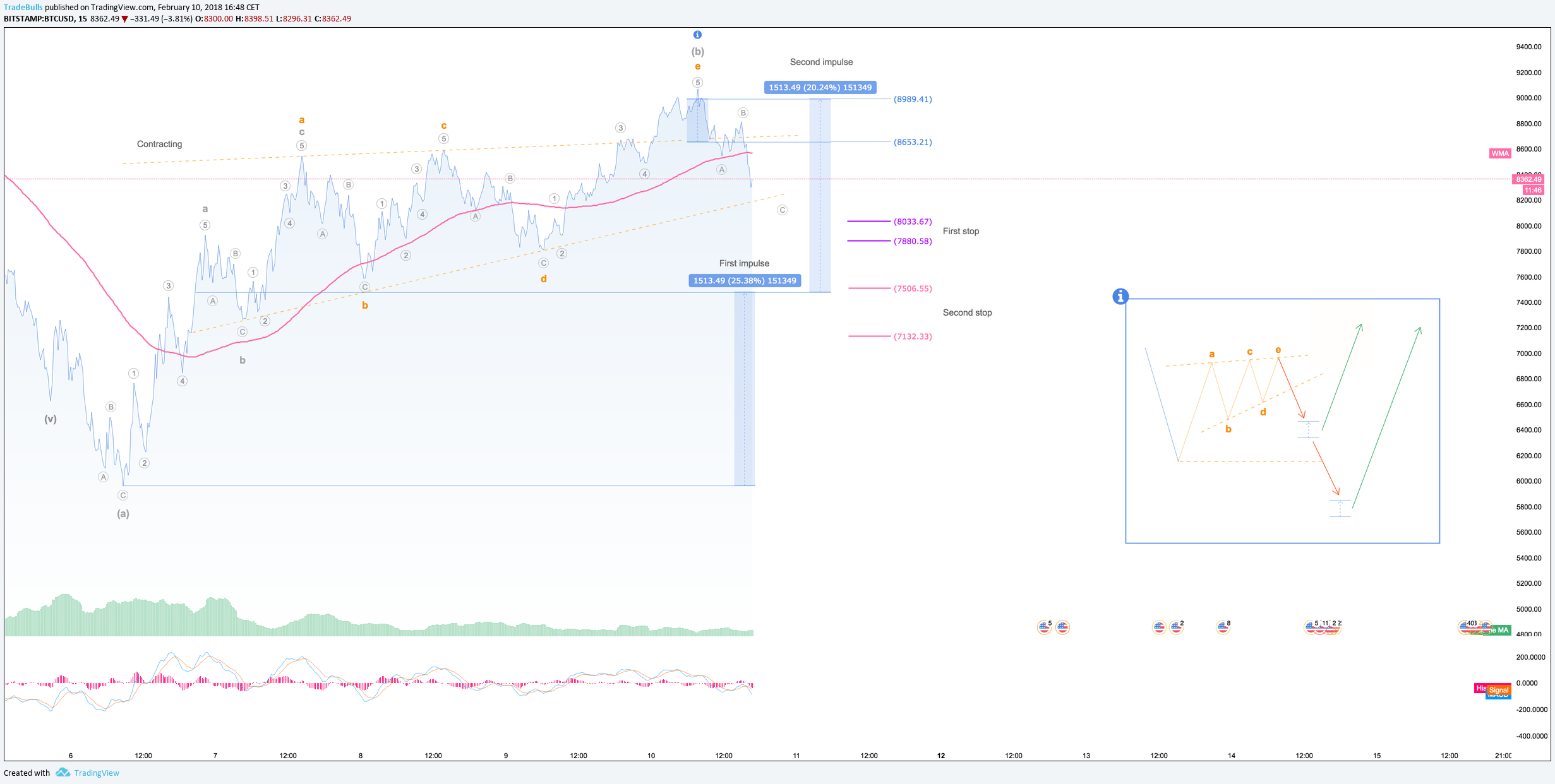Click the gray (b) wave label at the top

[697, 52]
